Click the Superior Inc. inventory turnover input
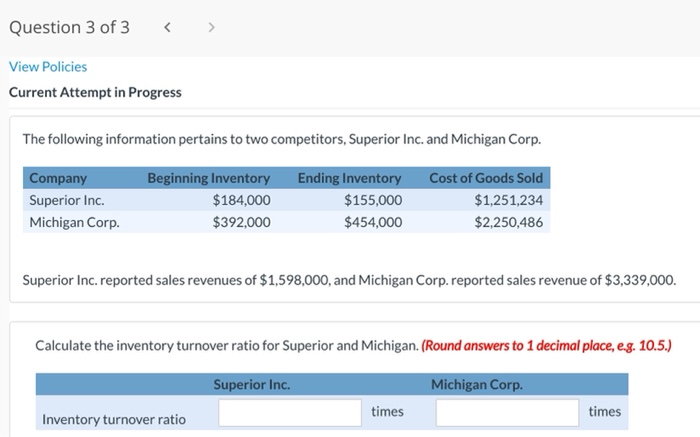The height and width of the screenshot is (437, 700). pos(290,412)
